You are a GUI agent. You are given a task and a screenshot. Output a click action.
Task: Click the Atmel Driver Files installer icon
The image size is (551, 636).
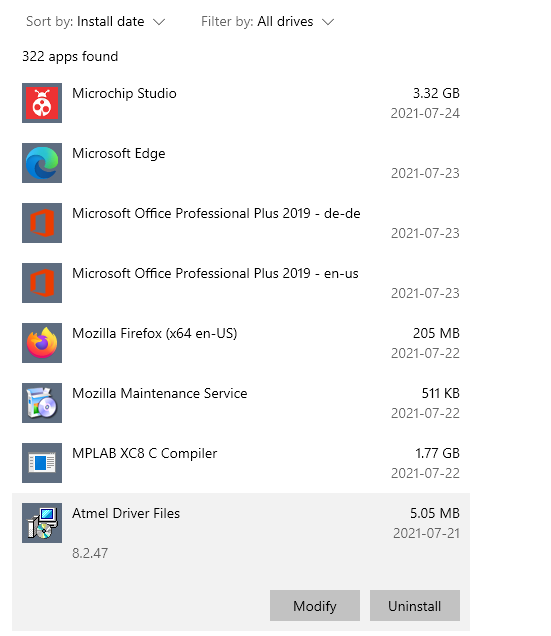point(42,523)
